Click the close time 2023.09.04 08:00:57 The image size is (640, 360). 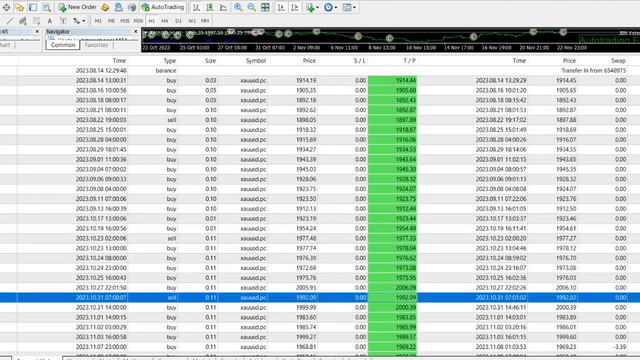[501, 169]
